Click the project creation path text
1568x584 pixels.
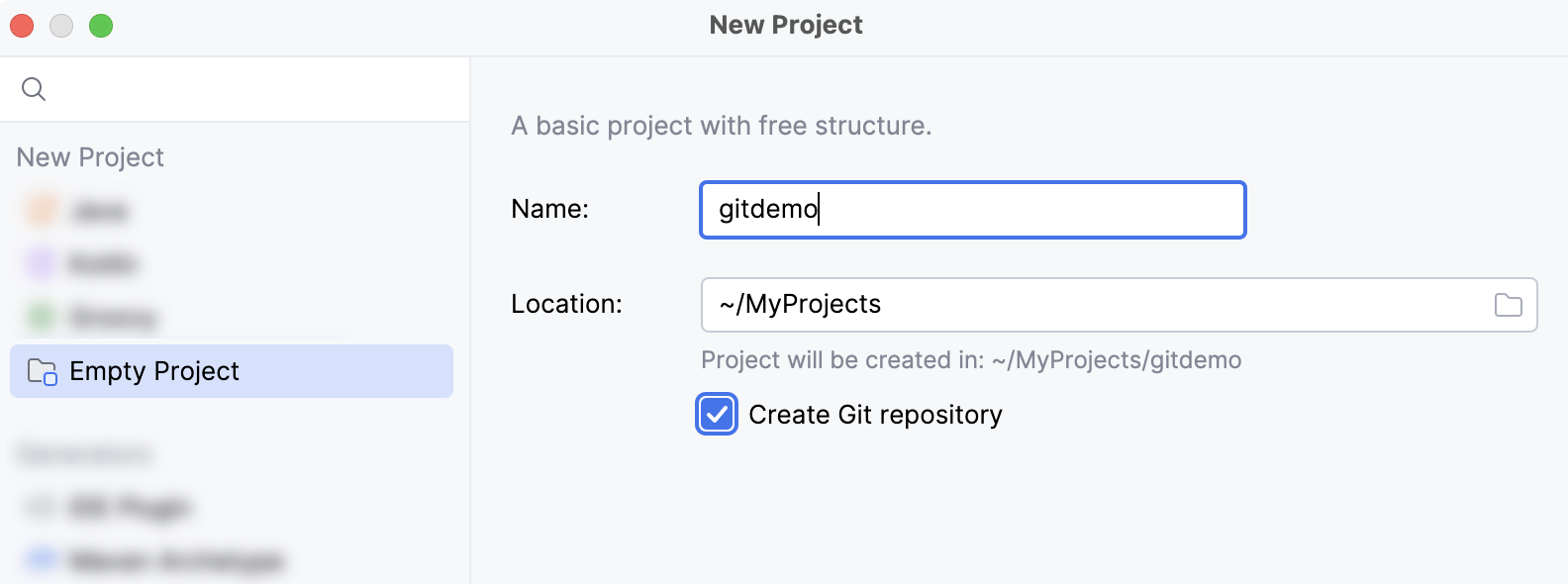pyautogui.click(x=970, y=360)
